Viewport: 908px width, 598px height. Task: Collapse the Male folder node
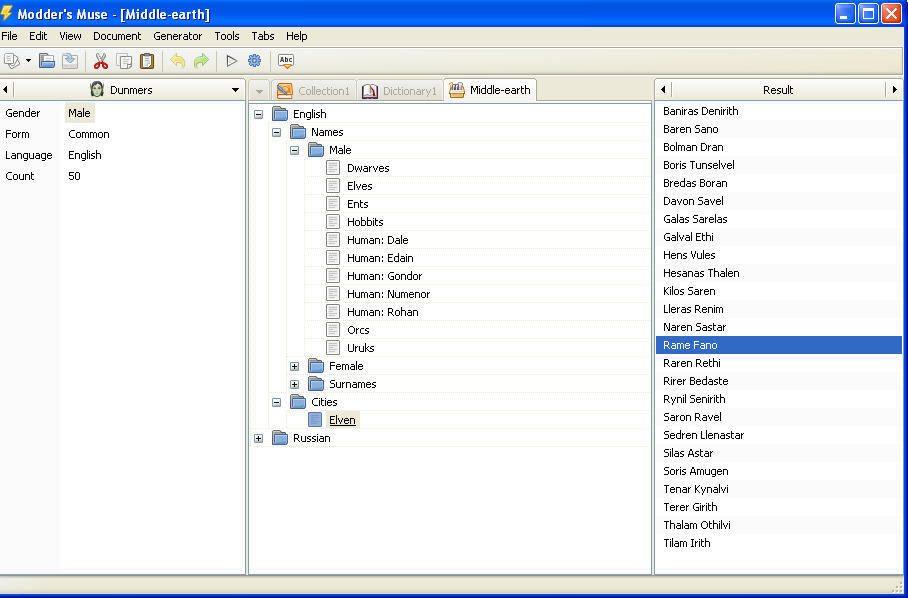coord(294,150)
